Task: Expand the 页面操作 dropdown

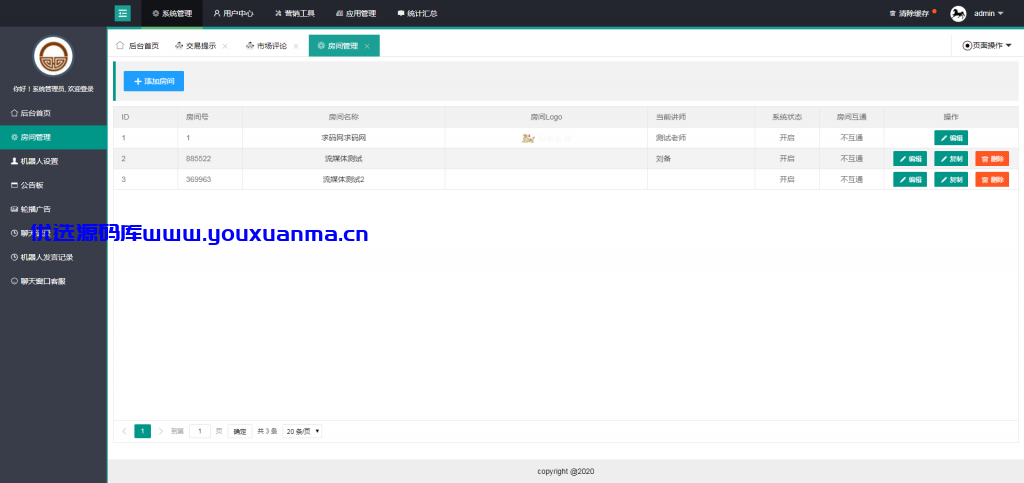Action: coord(987,46)
